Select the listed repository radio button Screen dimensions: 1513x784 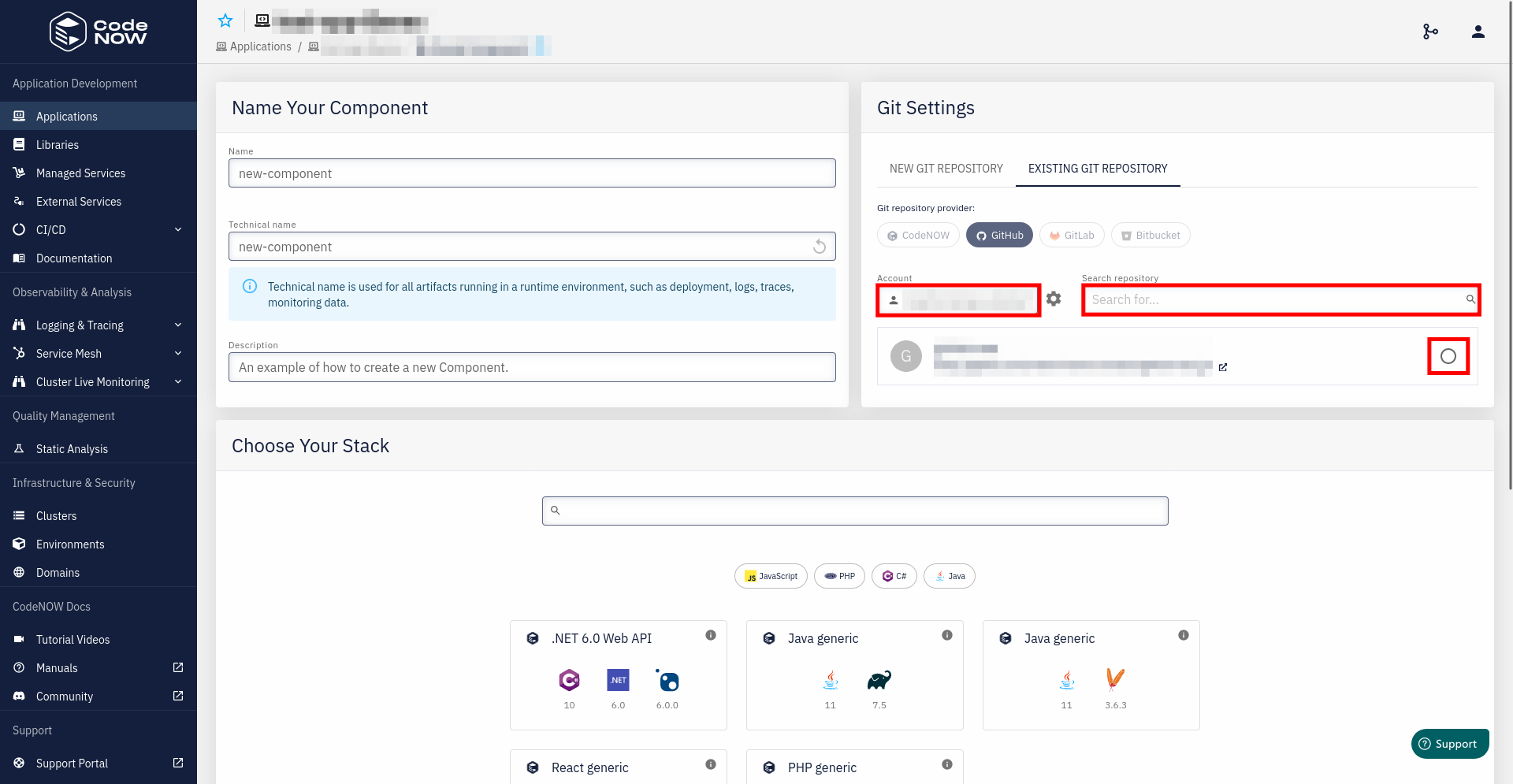(x=1448, y=356)
